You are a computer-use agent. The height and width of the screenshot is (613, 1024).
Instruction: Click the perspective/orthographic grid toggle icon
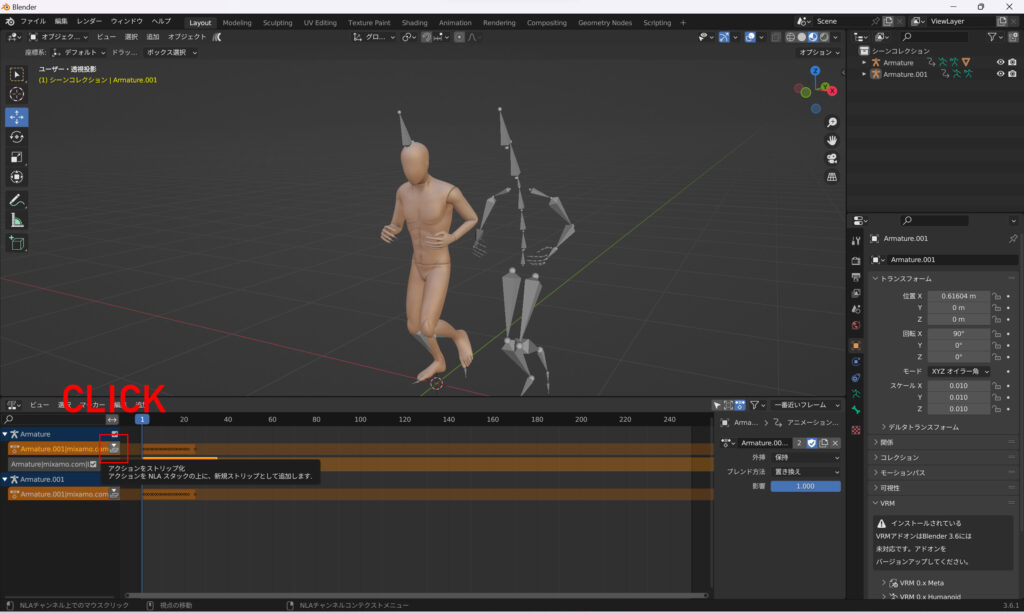(831, 177)
